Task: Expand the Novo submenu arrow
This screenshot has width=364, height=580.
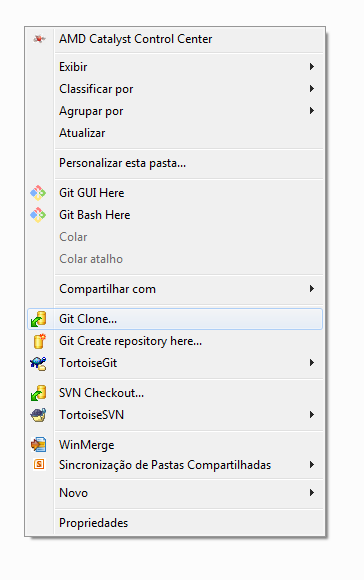Action: pos(312,493)
